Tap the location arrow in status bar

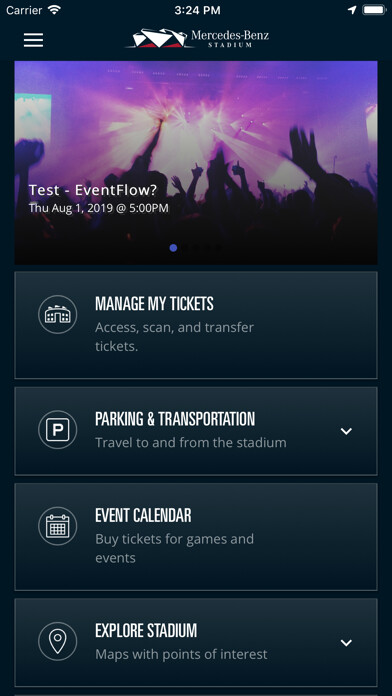tap(352, 10)
